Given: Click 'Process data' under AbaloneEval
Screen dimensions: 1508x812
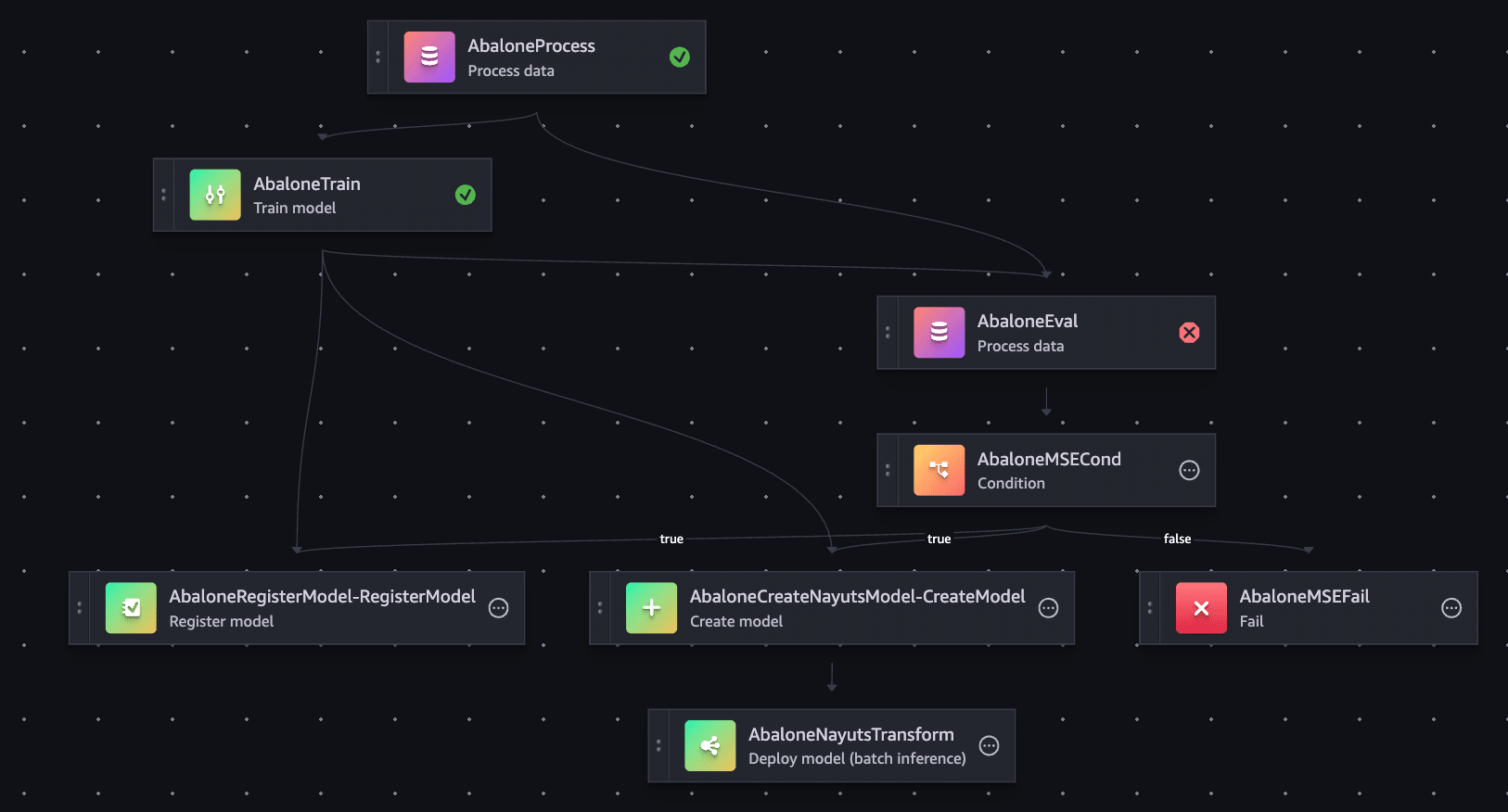Looking at the screenshot, I should coord(1020,346).
